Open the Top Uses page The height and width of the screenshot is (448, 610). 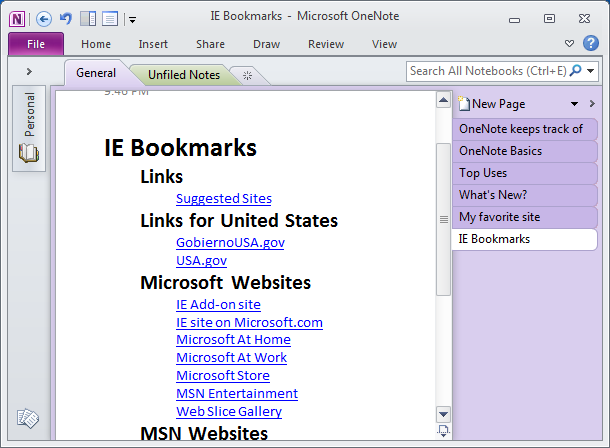525,173
